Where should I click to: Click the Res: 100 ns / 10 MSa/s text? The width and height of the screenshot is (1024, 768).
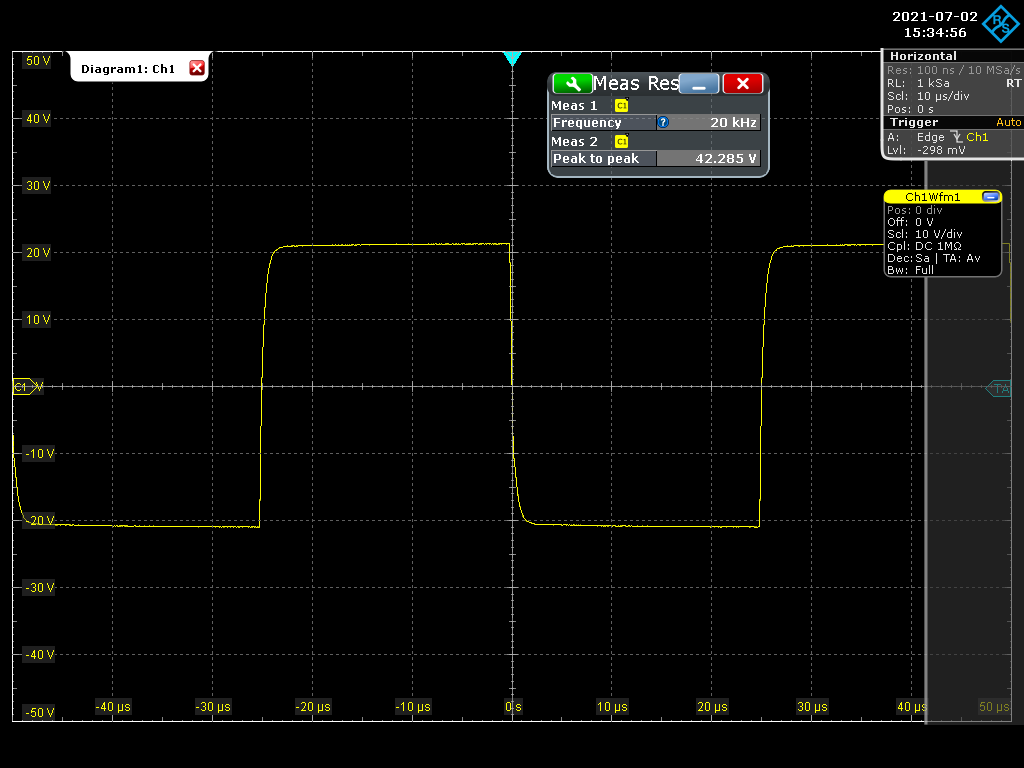(x=953, y=70)
